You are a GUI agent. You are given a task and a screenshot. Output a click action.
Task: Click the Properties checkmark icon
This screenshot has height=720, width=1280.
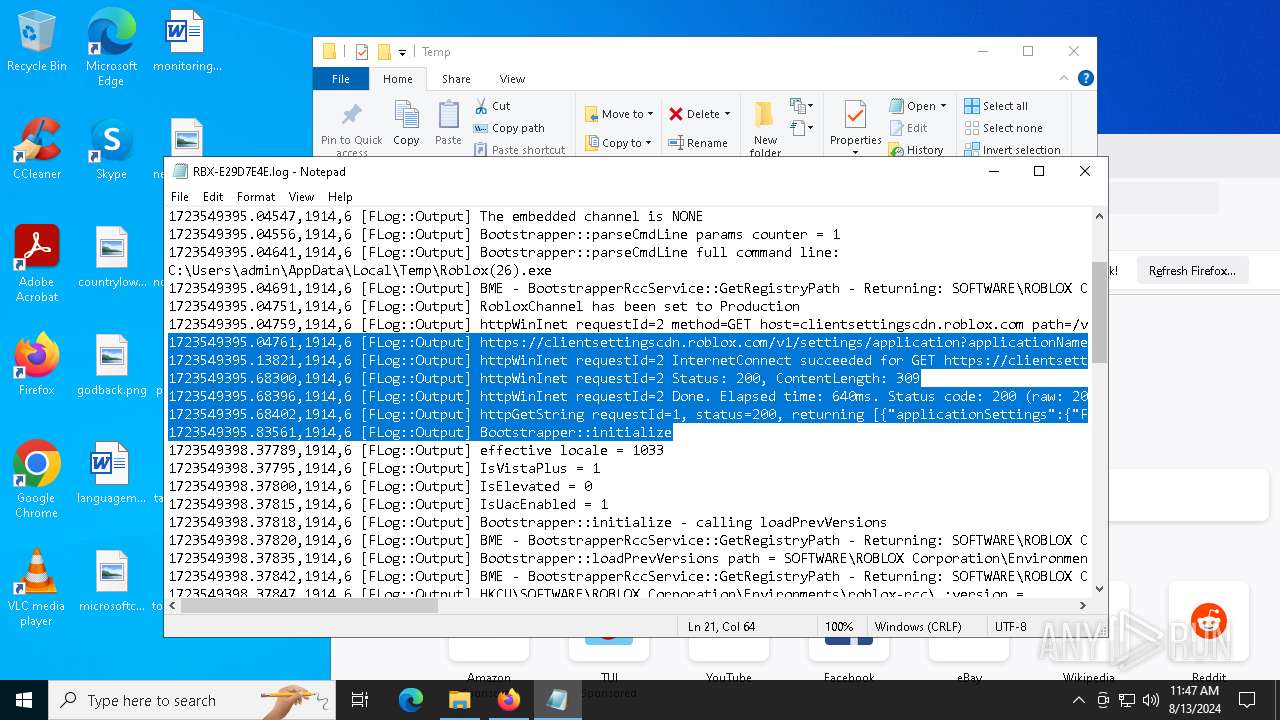[x=855, y=115]
